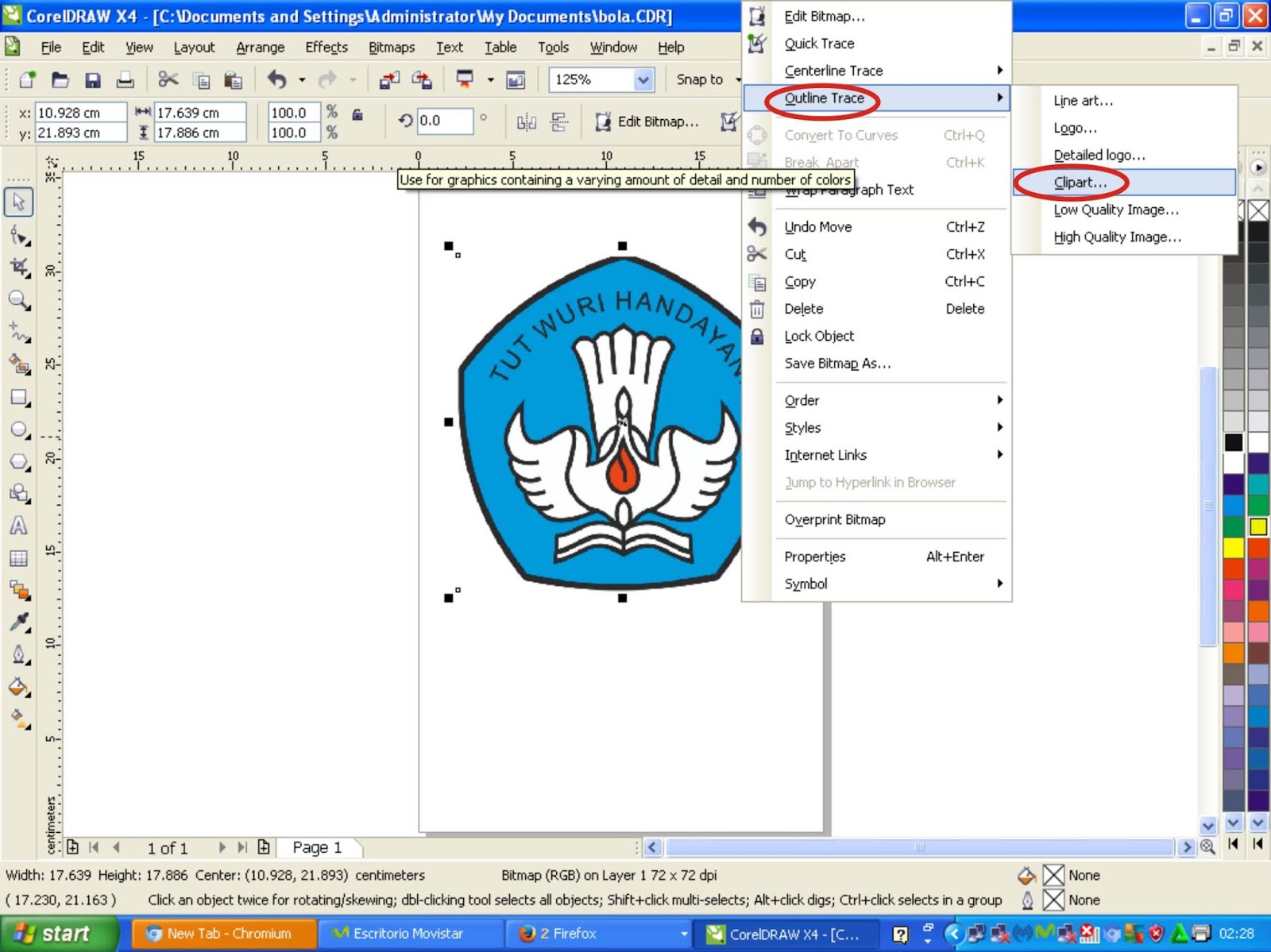Click the Page 1 tab
The width and height of the screenshot is (1271, 952).
point(317,847)
